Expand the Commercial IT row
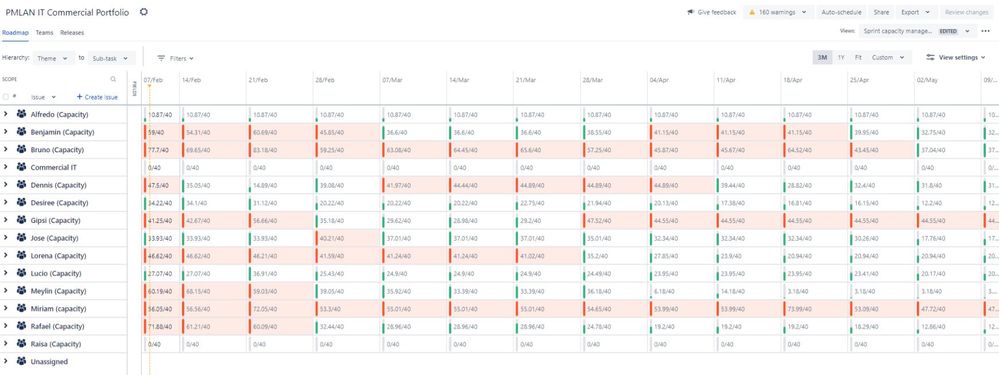Viewport: 999px width, 375px height. point(5,167)
